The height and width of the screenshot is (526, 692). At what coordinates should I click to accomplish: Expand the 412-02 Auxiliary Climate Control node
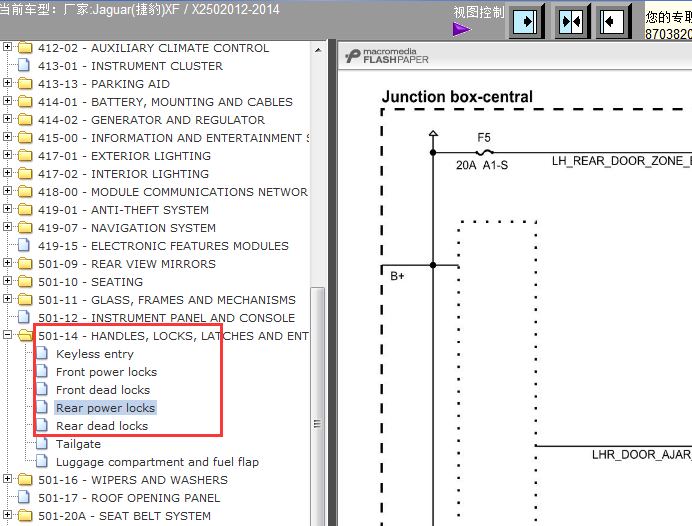(7, 46)
